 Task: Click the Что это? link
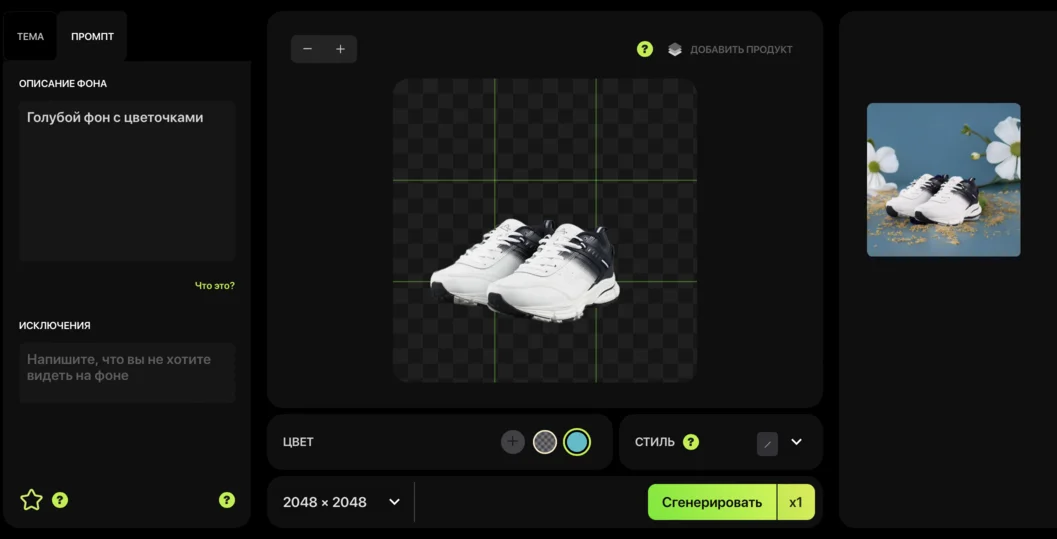point(215,286)
